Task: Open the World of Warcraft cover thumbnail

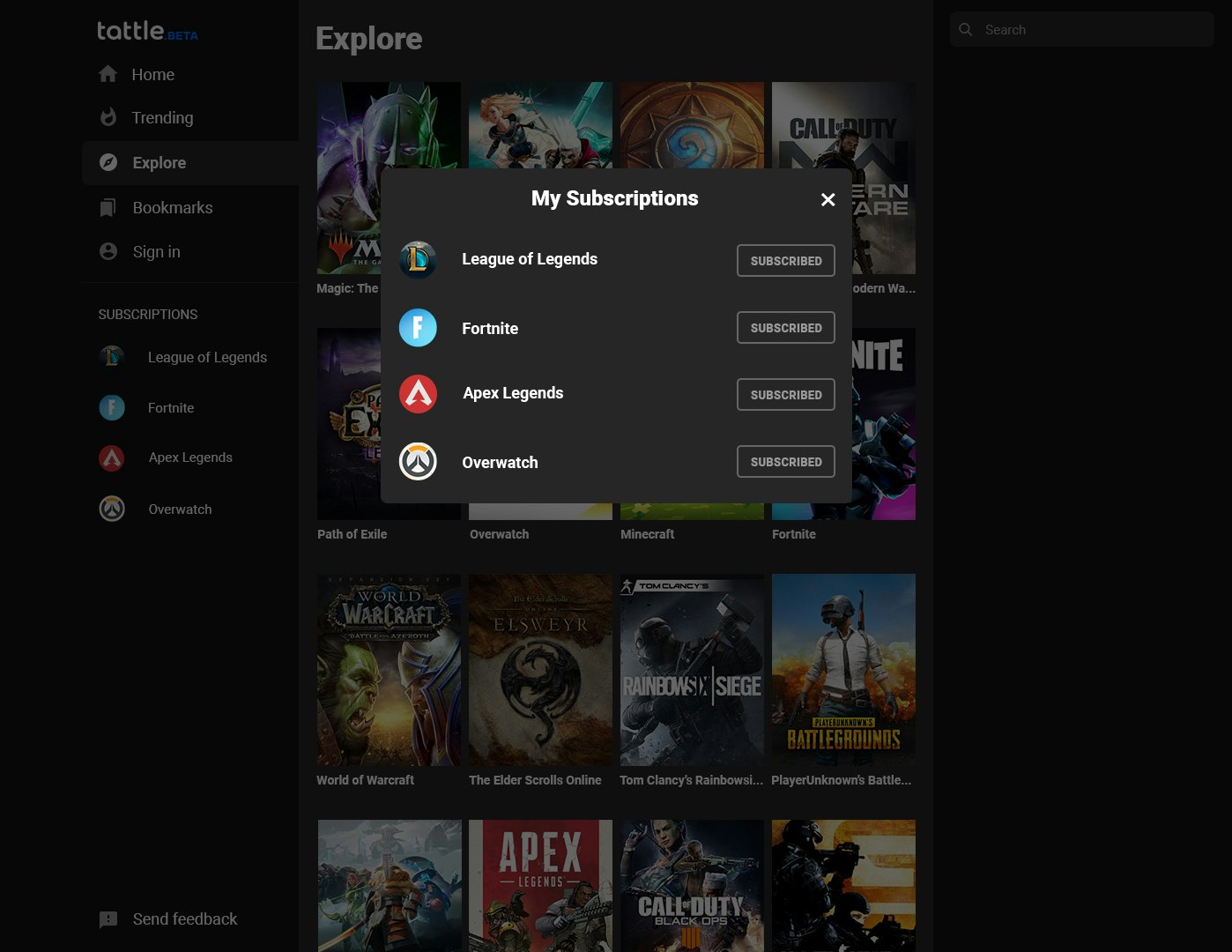Action: [x=389, y=670]
